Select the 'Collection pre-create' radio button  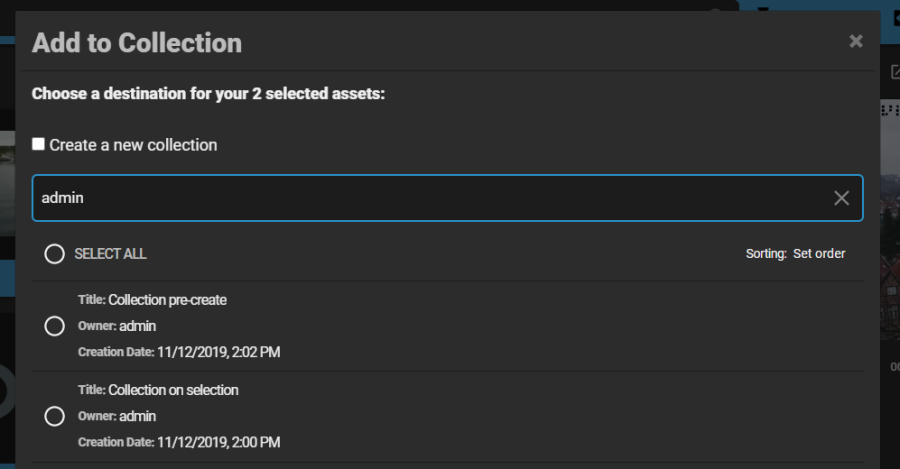(x=55, y=326)
